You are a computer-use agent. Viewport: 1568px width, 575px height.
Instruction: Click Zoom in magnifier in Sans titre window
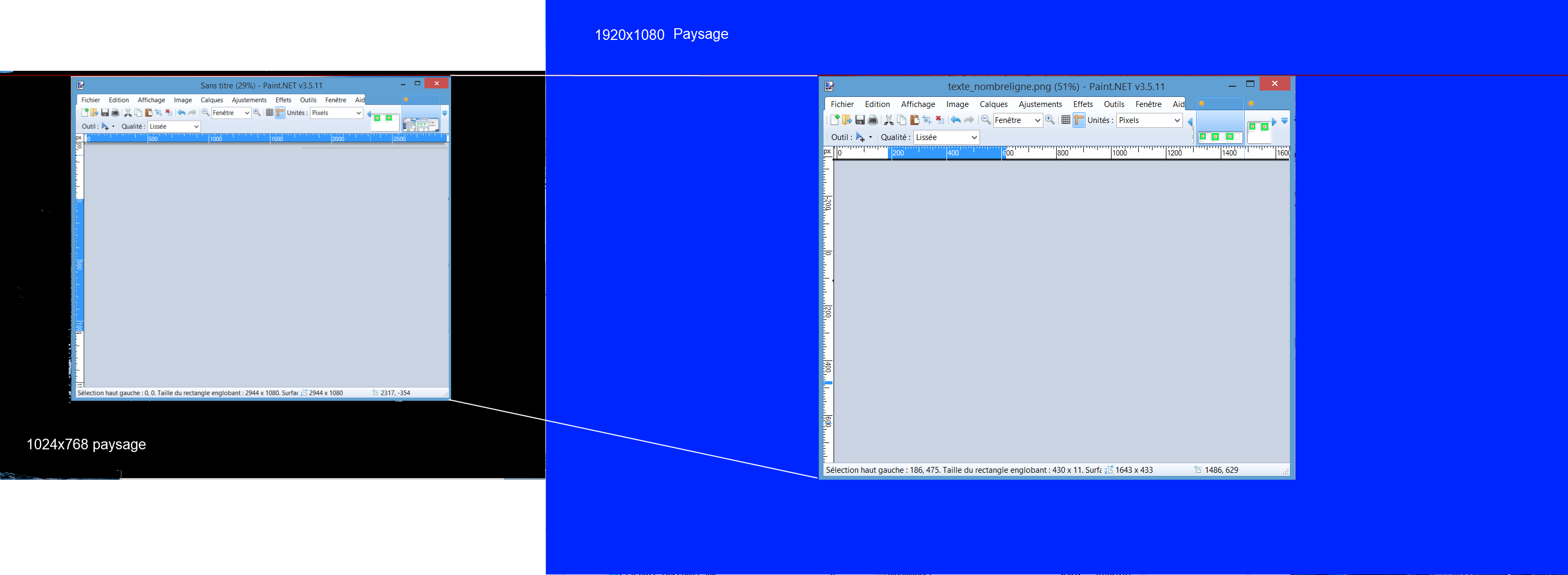(x=257, y=112)
